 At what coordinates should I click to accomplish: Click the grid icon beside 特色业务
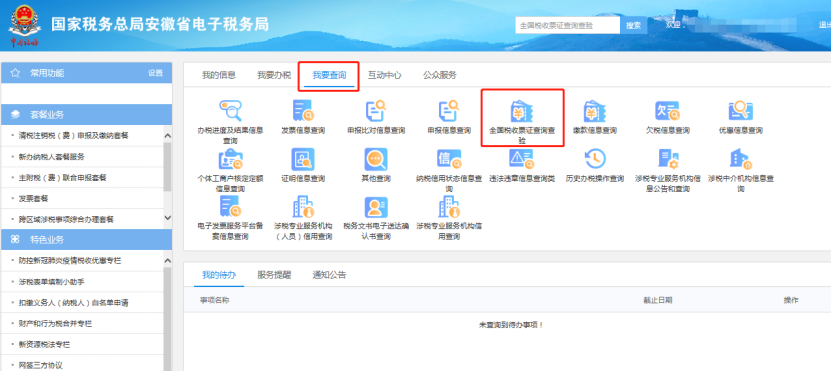[15, 240]
